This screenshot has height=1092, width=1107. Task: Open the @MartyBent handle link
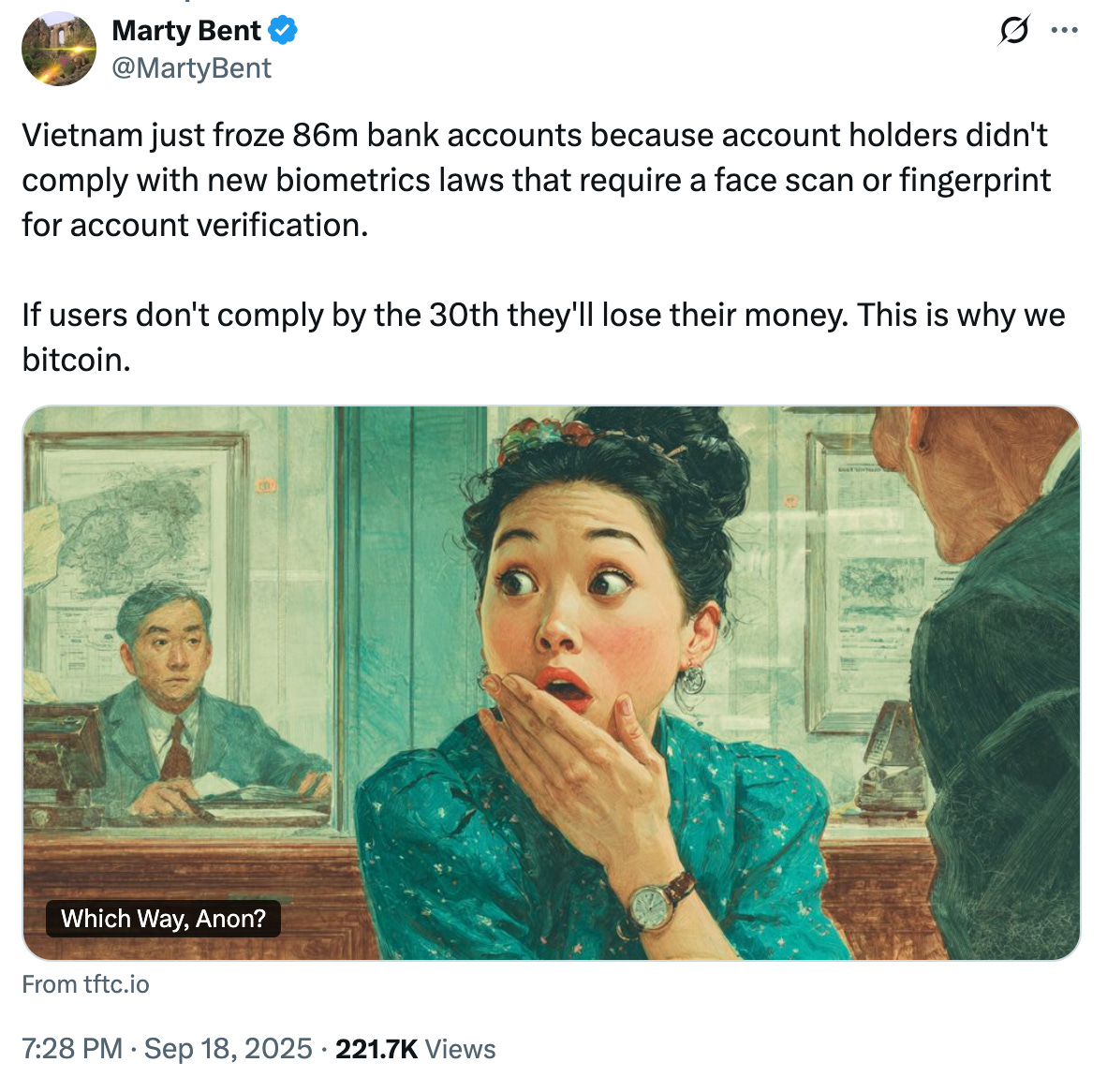191,68
